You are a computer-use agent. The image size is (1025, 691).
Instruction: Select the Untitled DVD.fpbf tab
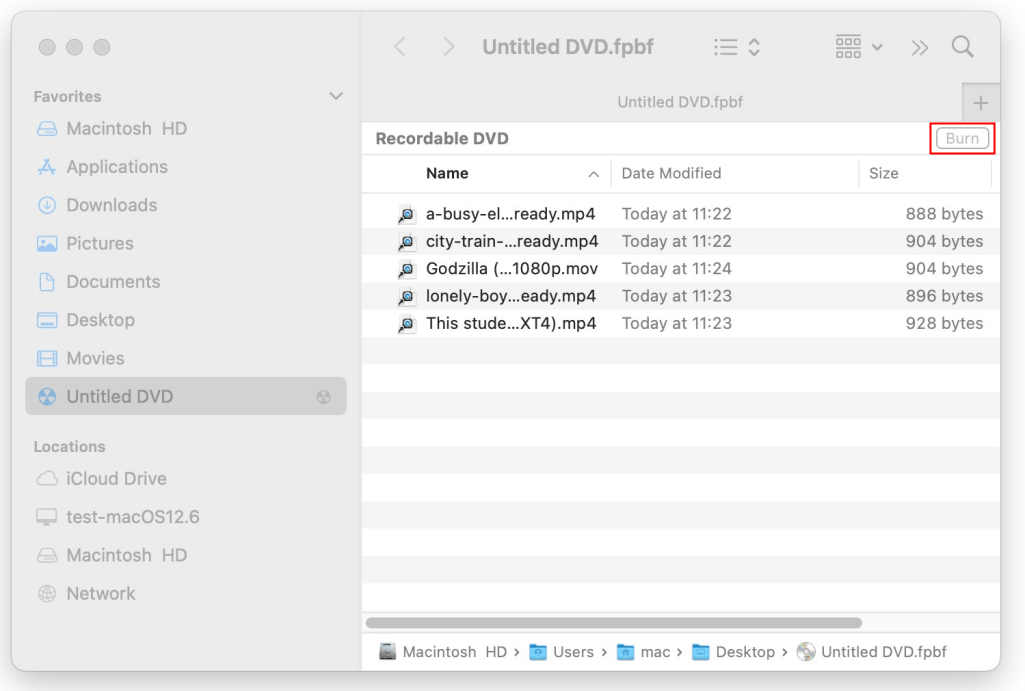[679, 102]
